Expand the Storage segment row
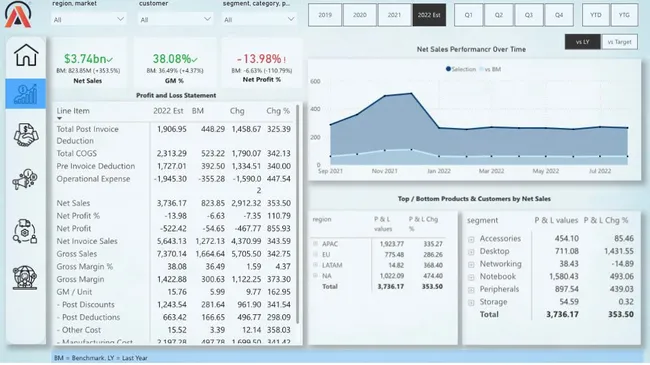650x365 pixels. 471,303
